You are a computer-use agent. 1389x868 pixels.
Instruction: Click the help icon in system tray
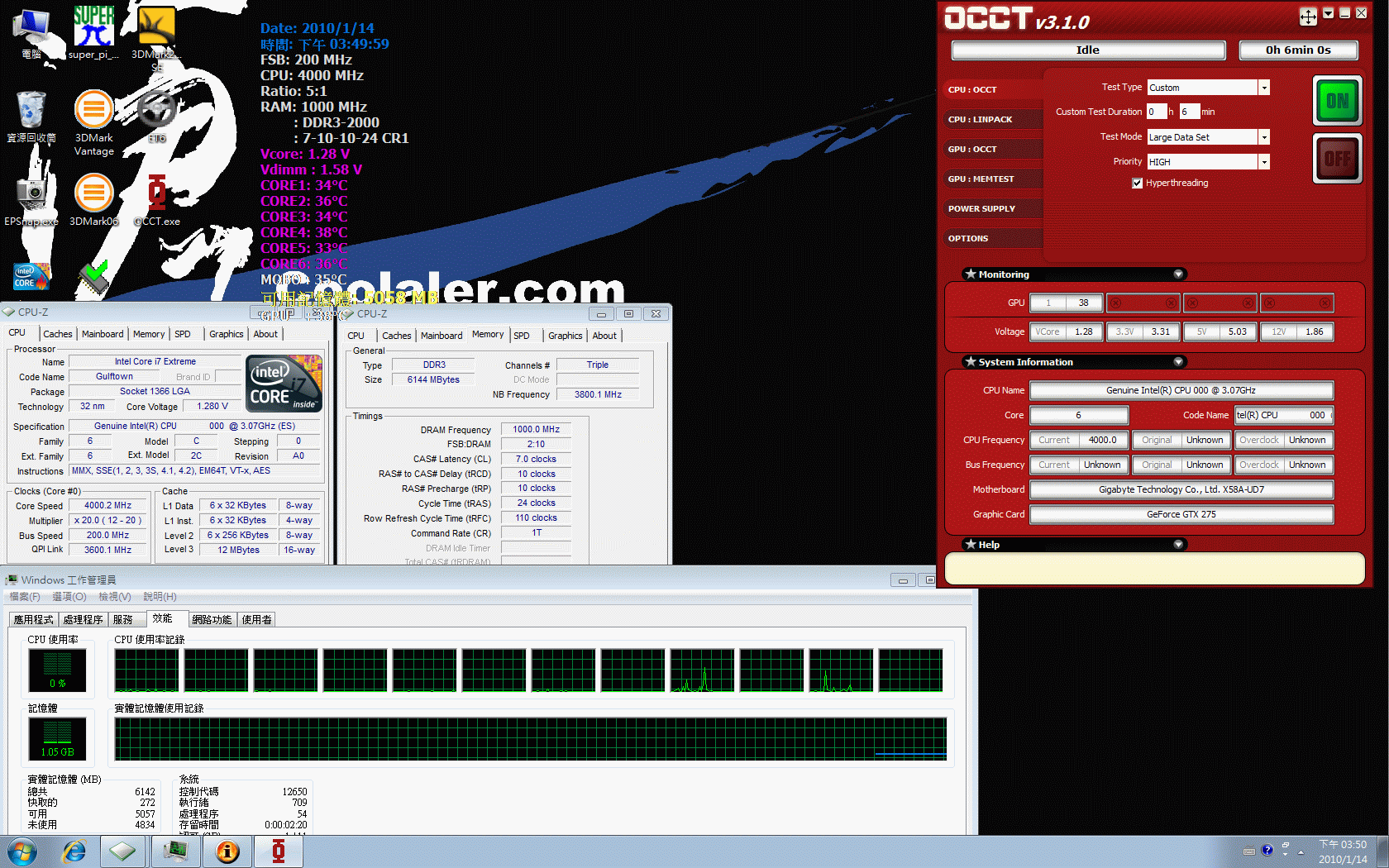pos(1267,850)
